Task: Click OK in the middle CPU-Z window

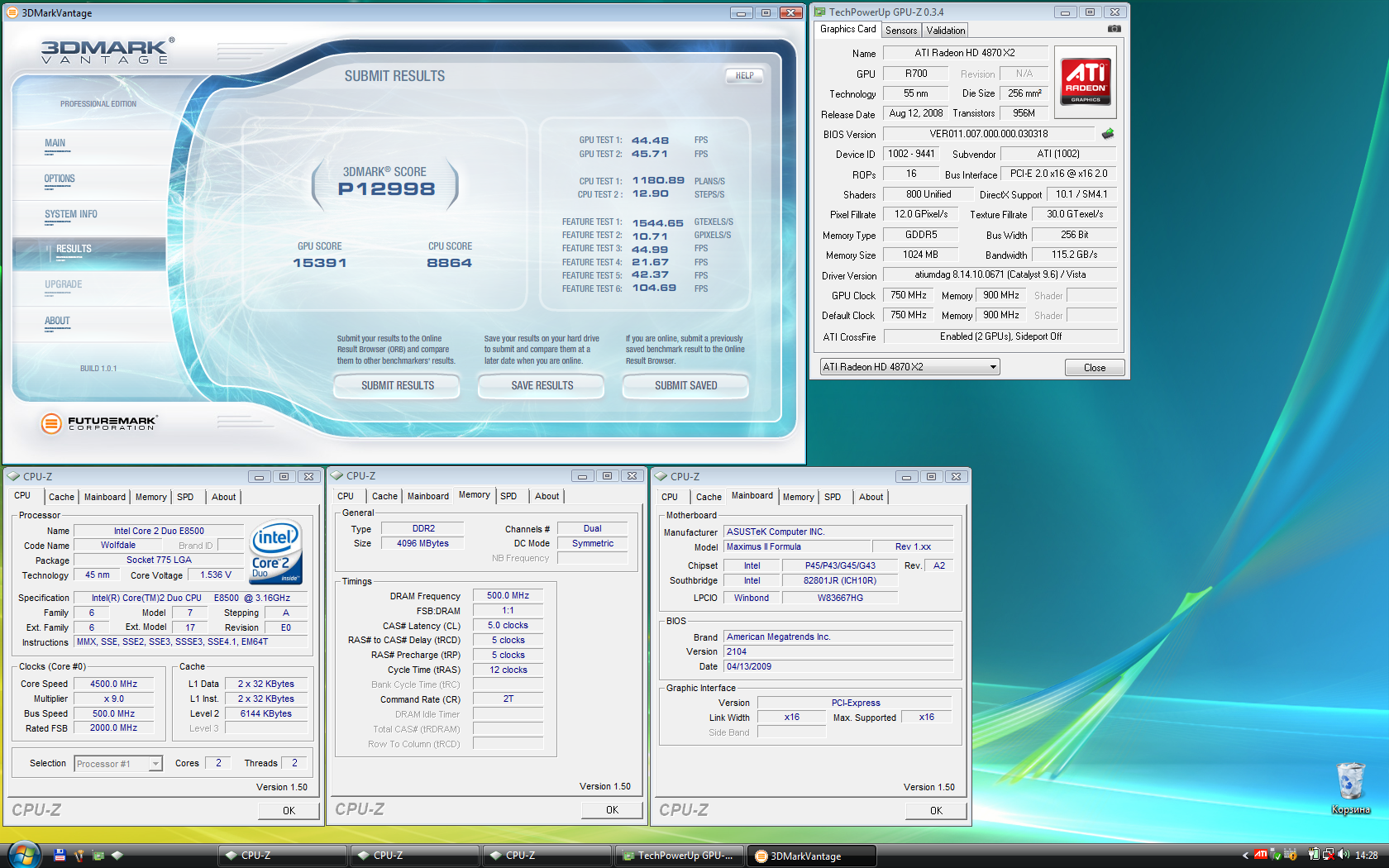Action: 612,810
